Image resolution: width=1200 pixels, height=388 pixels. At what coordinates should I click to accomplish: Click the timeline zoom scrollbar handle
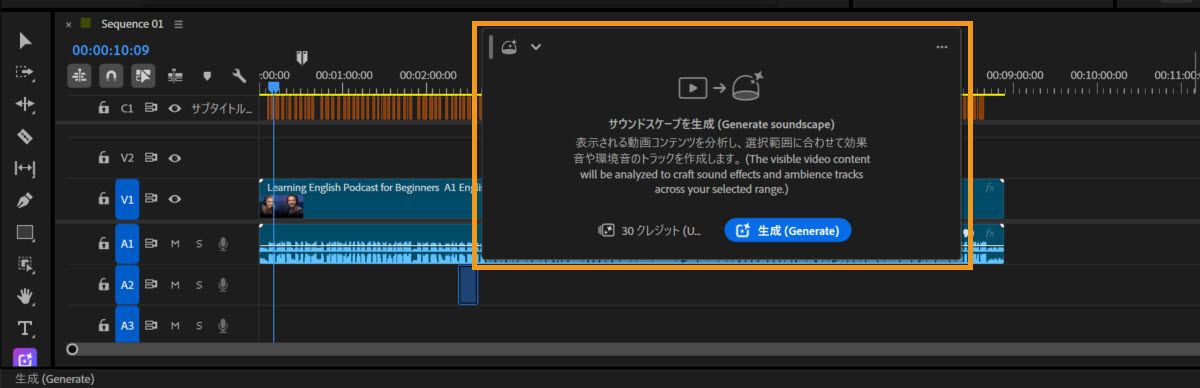pyautogui.click(x=72, y=349)
